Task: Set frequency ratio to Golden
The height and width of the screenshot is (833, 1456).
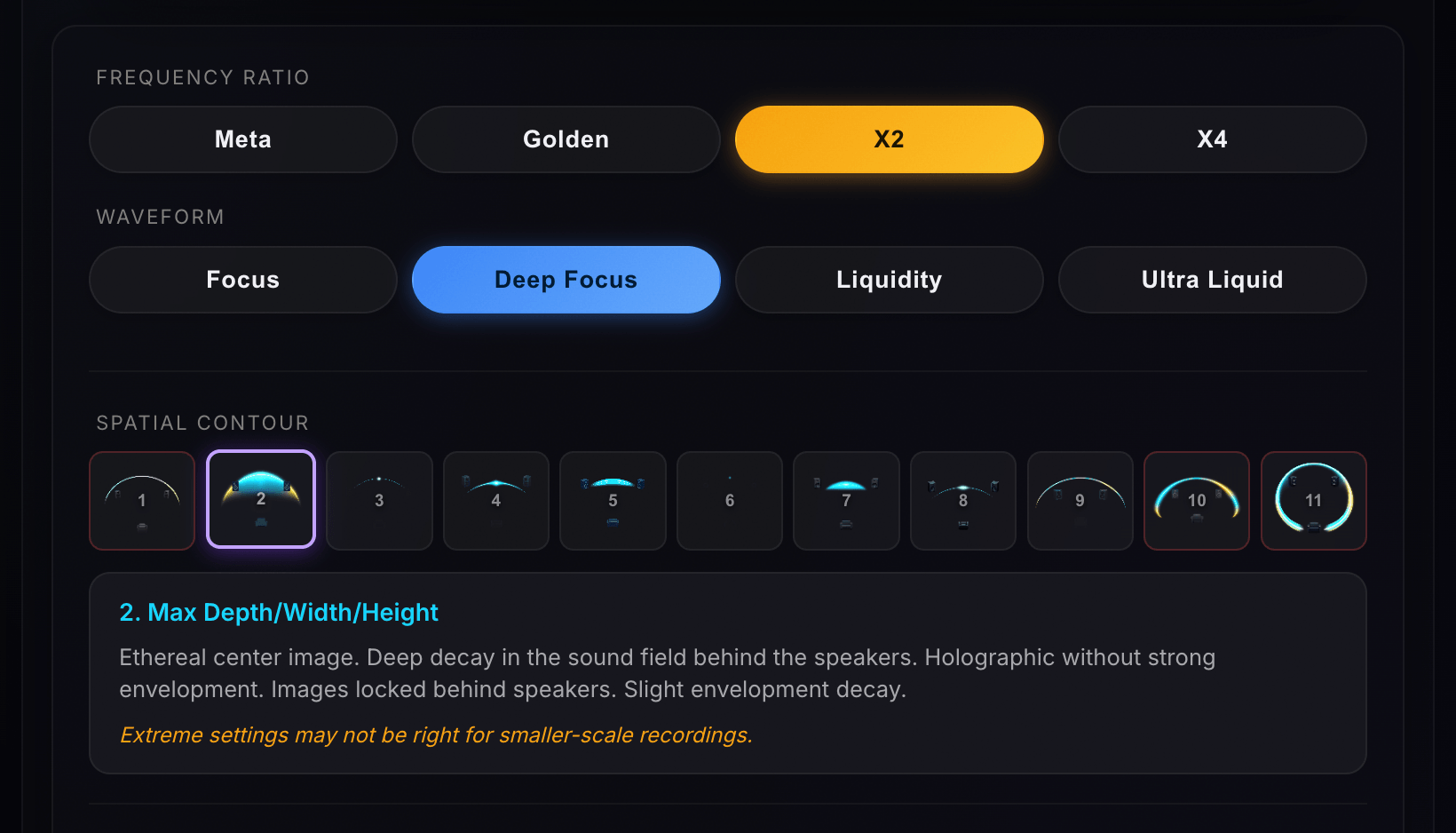Action: (566, 139)
